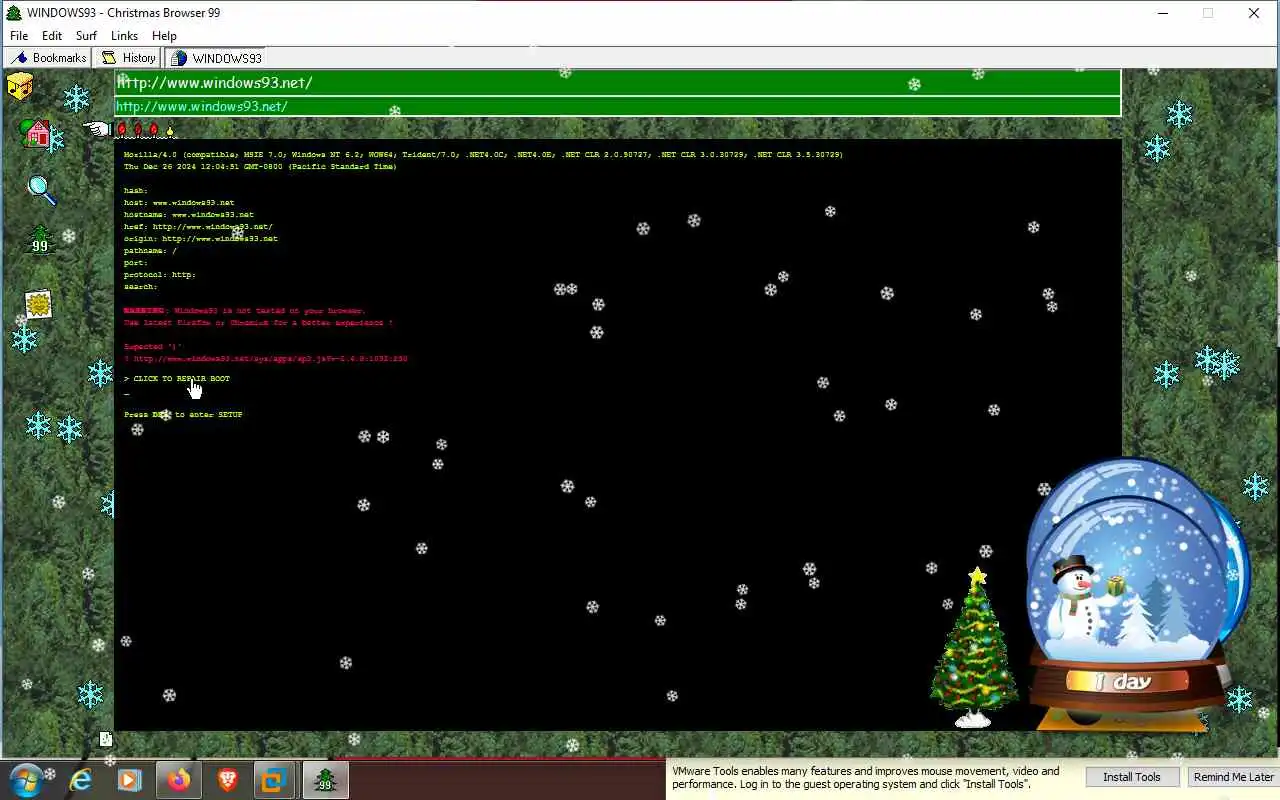Switch to Firefox in the taskbar
The image size is (1280, 800).
(178, 780)
